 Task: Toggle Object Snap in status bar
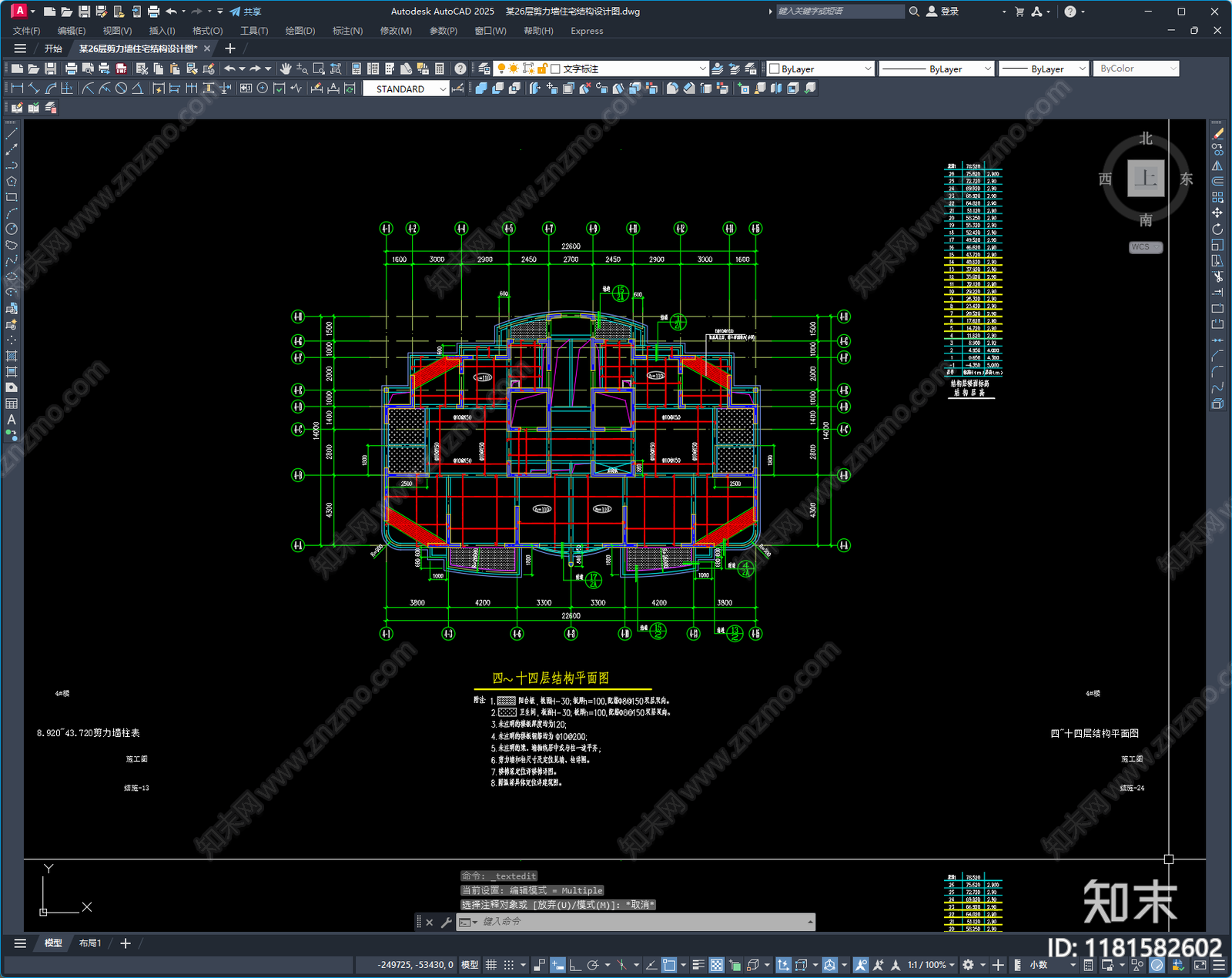(669, 965)
